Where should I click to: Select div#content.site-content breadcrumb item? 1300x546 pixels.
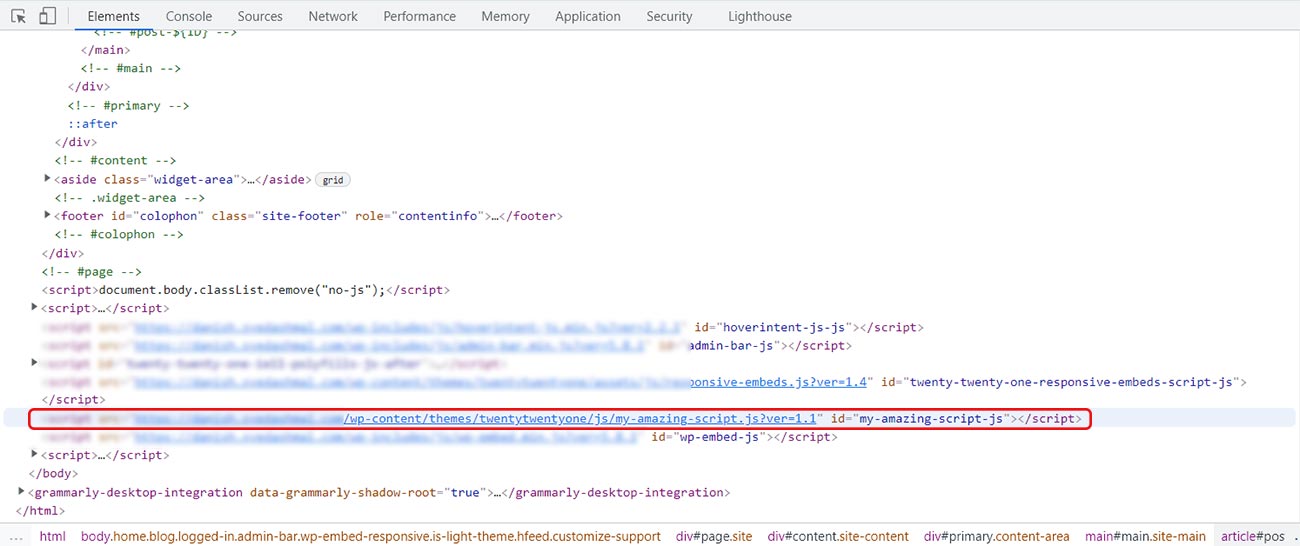pos(838,537)
